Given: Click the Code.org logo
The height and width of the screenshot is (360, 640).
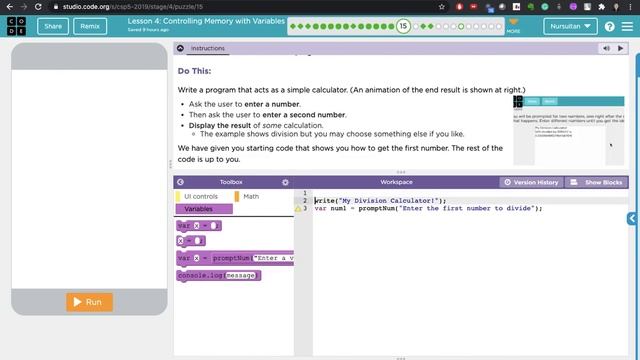Looking at the screenshot, I should [16, 26].
